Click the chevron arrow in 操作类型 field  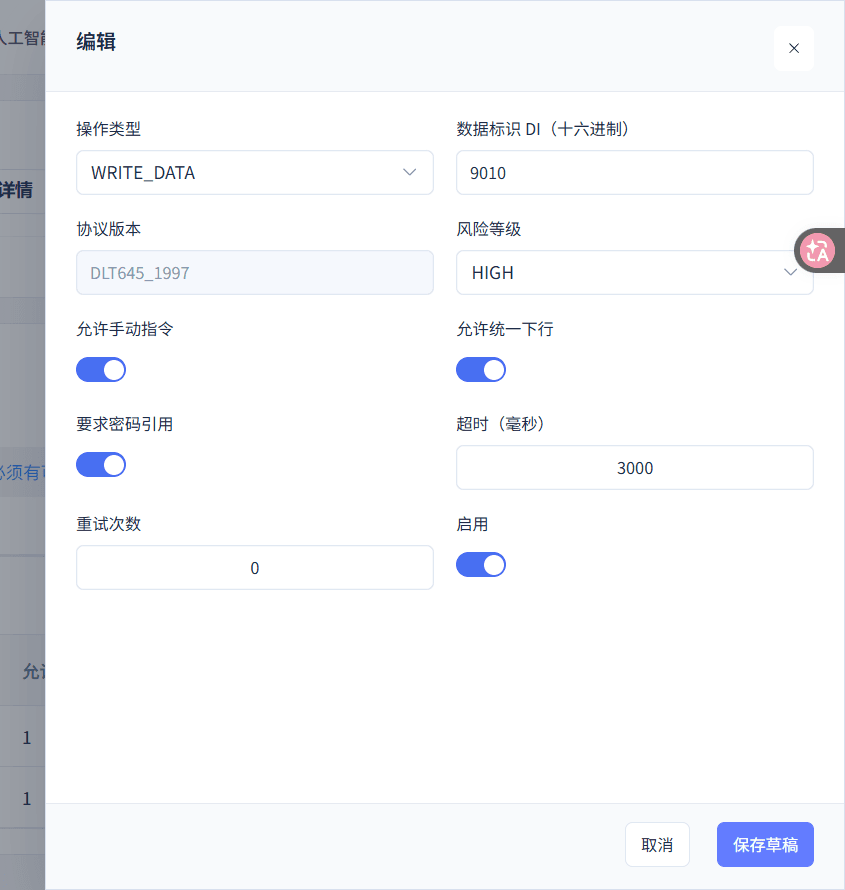pyautogui.click(x=410, y=172)
